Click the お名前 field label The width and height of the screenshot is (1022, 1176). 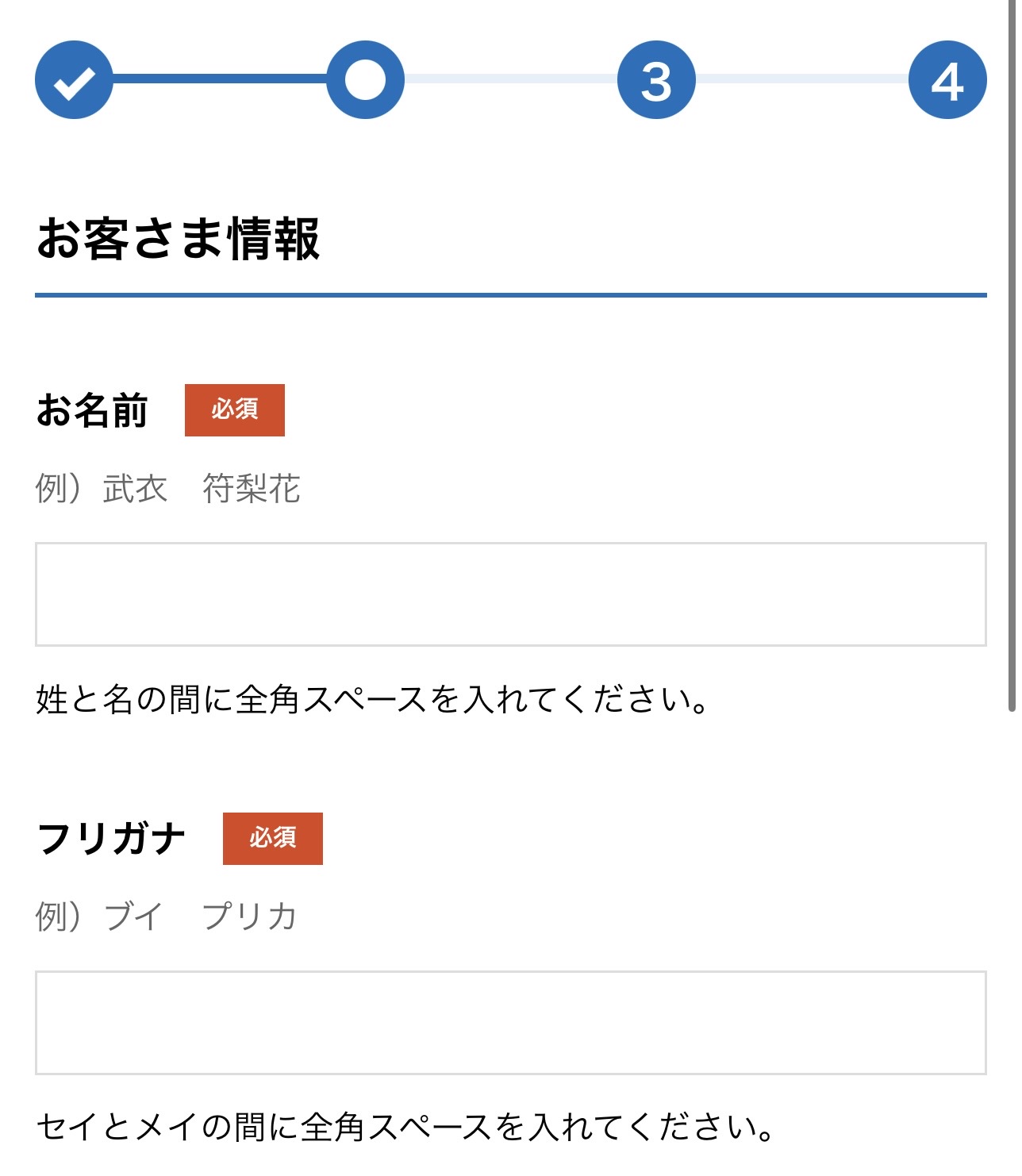pyautogui.click(x=92, y=411)
